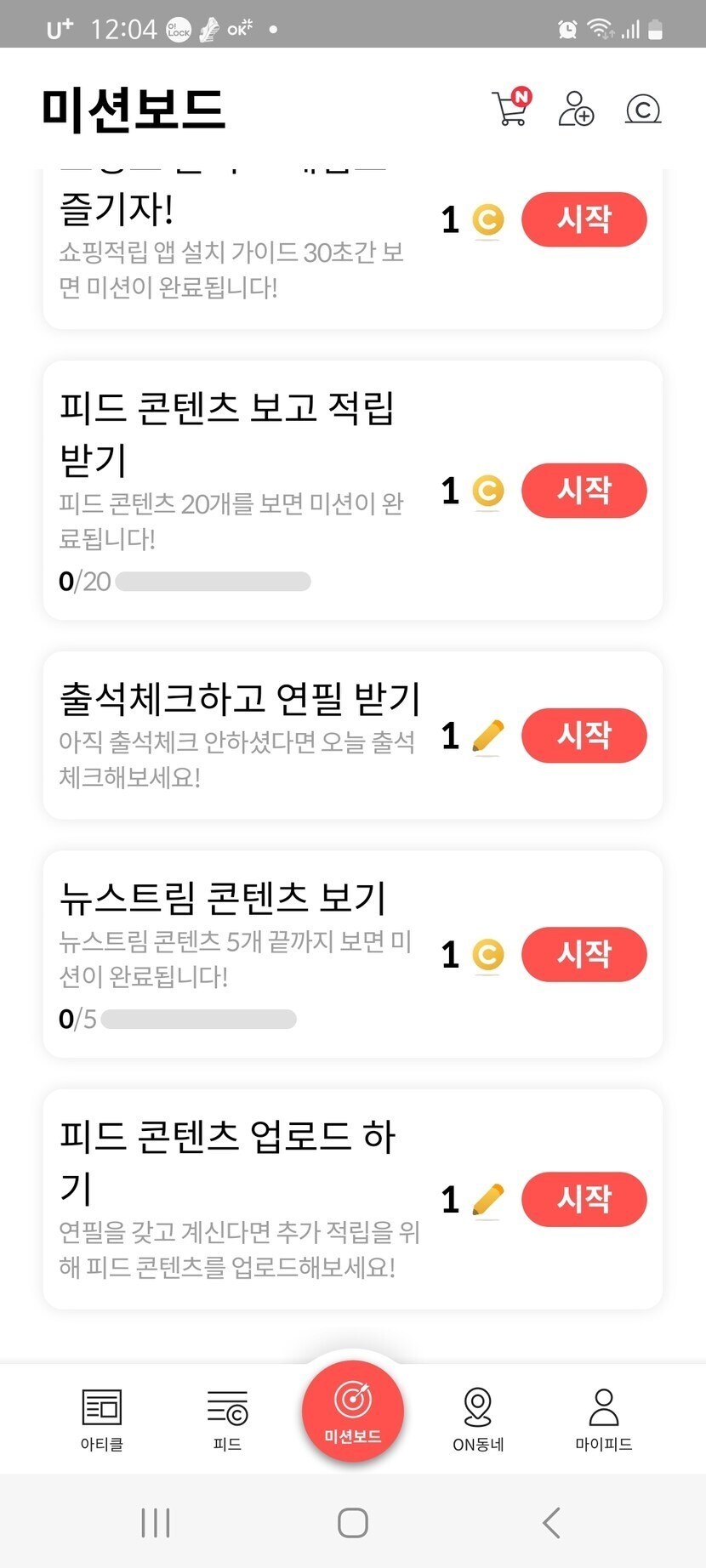Open the coin balance icon

pyautogui.click(x=643, y=109)
